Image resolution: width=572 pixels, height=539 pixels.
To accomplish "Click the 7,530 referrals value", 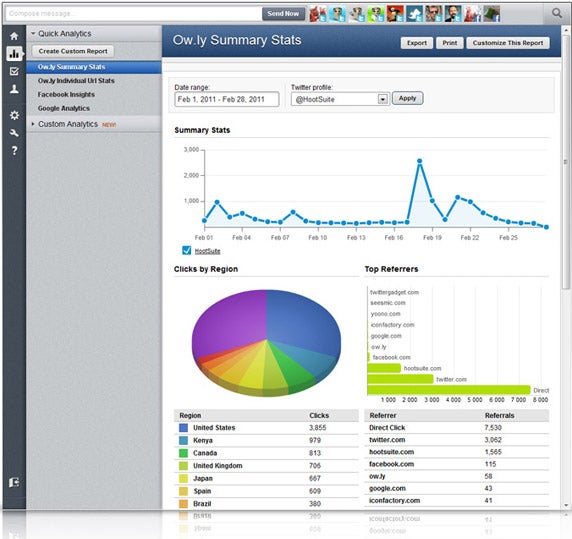I will pos(493,427).
